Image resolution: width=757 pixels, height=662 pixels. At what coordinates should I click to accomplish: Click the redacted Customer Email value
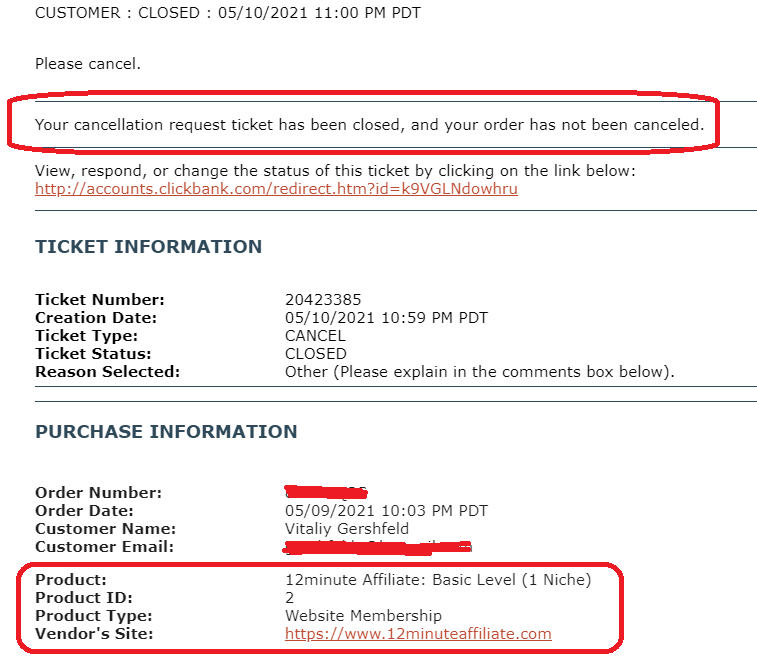pyautogui.click(x=378, y=547)
